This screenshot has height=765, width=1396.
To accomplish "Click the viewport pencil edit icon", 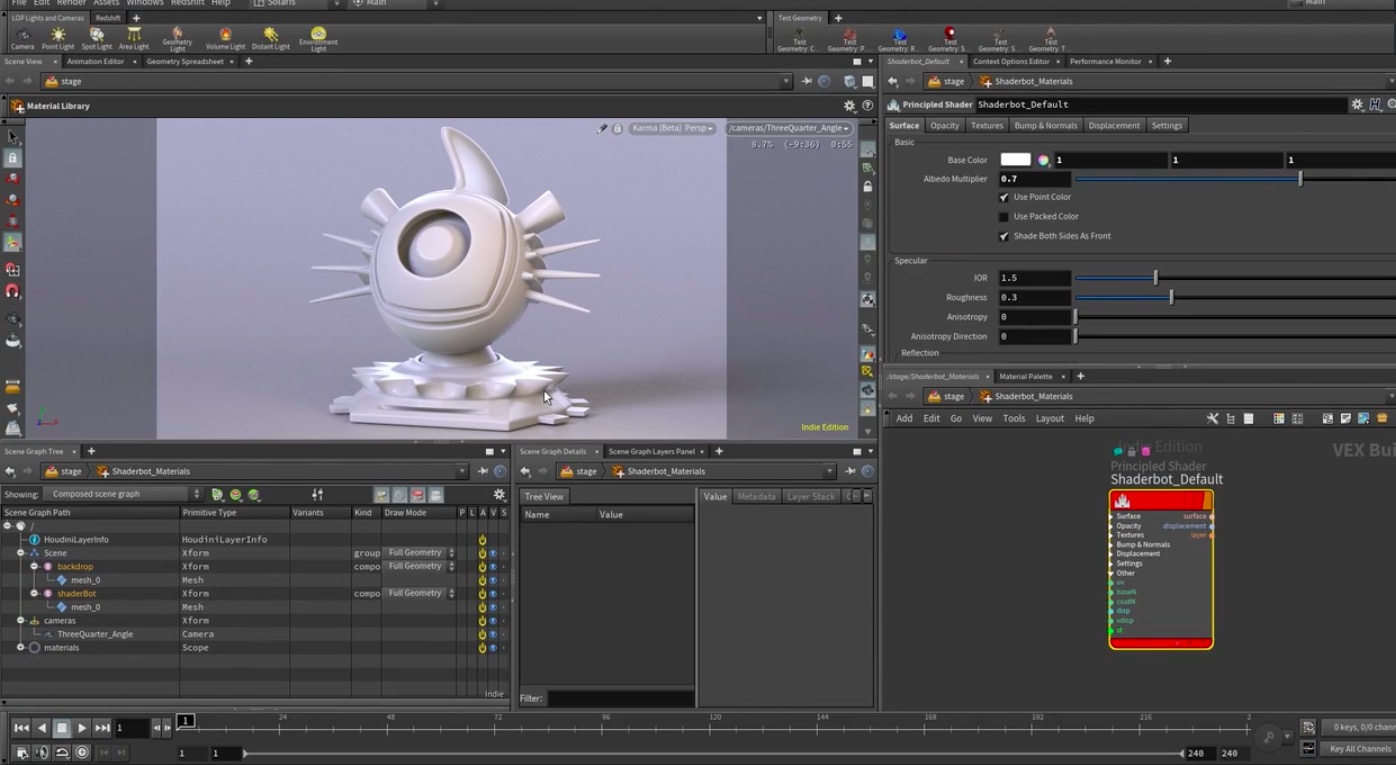I will pos(601,128).
